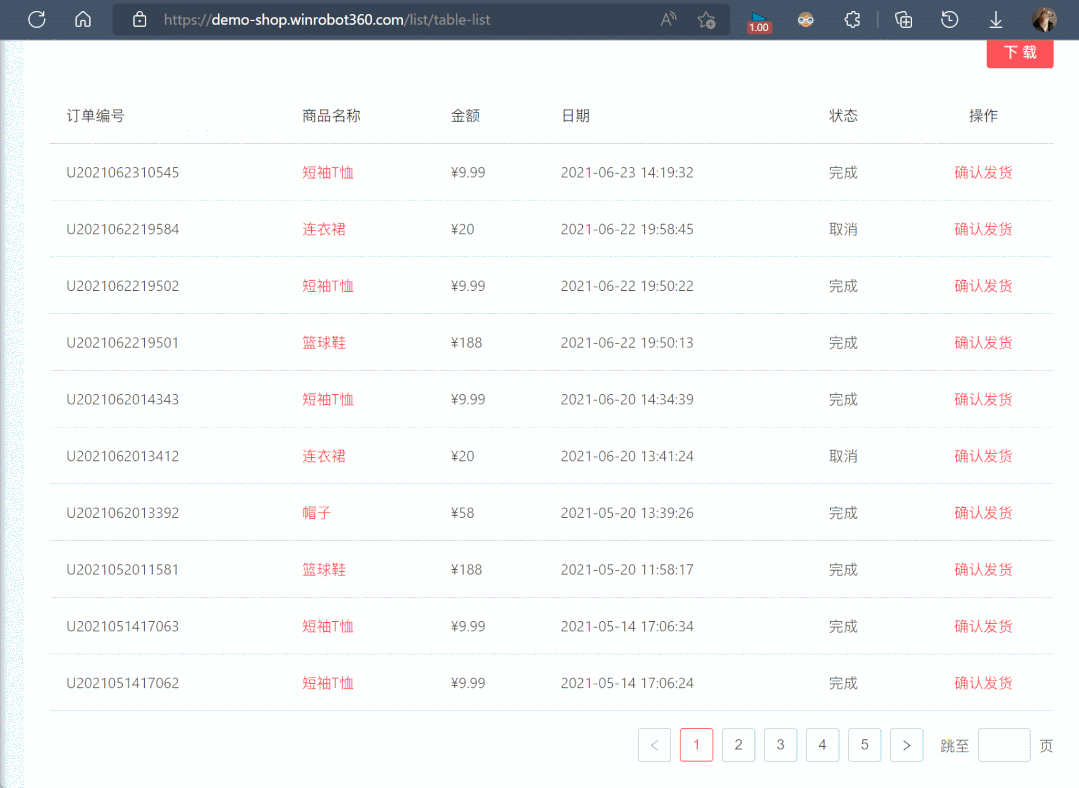Viewport: 1079px width, 788px height.
Task: View site info via the lock icon
Action: [140, 19]
